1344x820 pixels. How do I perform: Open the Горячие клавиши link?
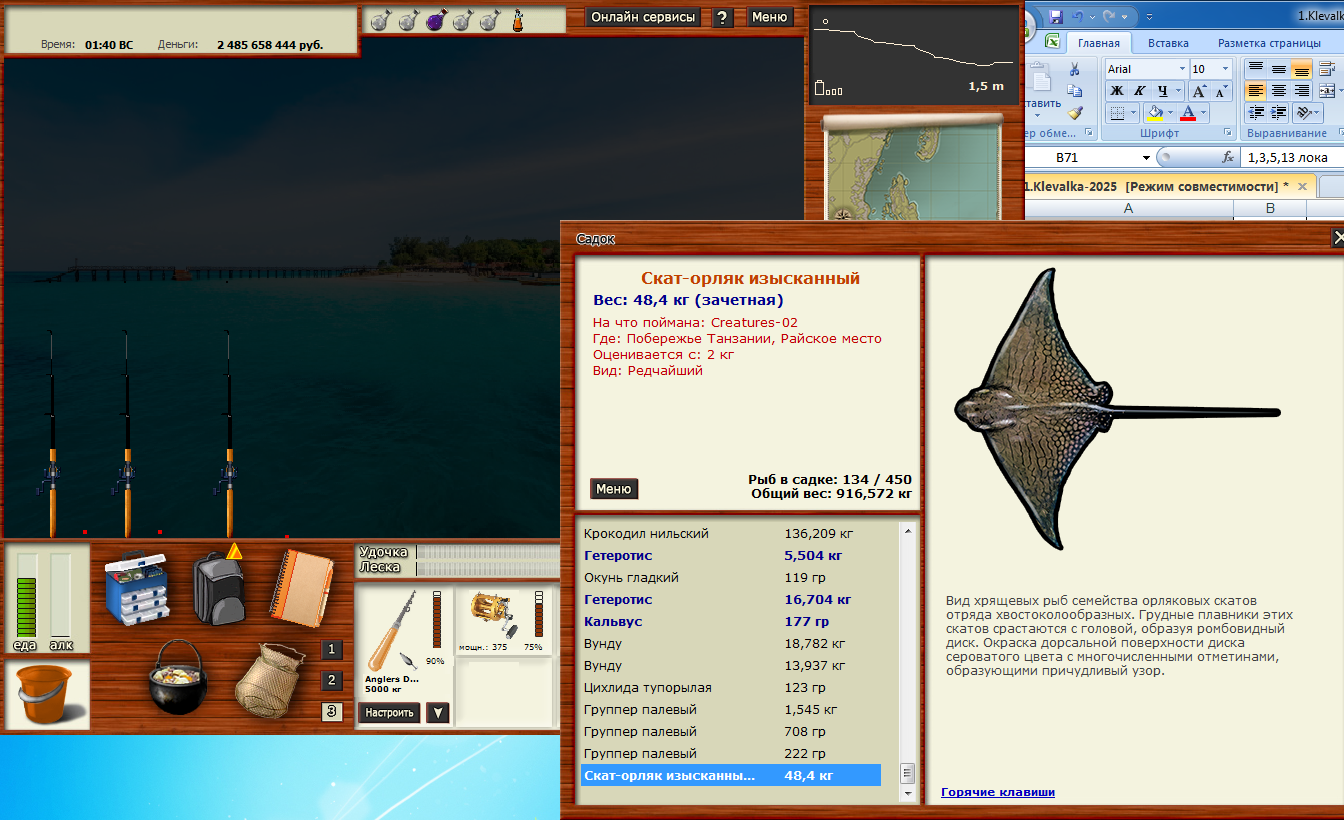coord(997,792)
